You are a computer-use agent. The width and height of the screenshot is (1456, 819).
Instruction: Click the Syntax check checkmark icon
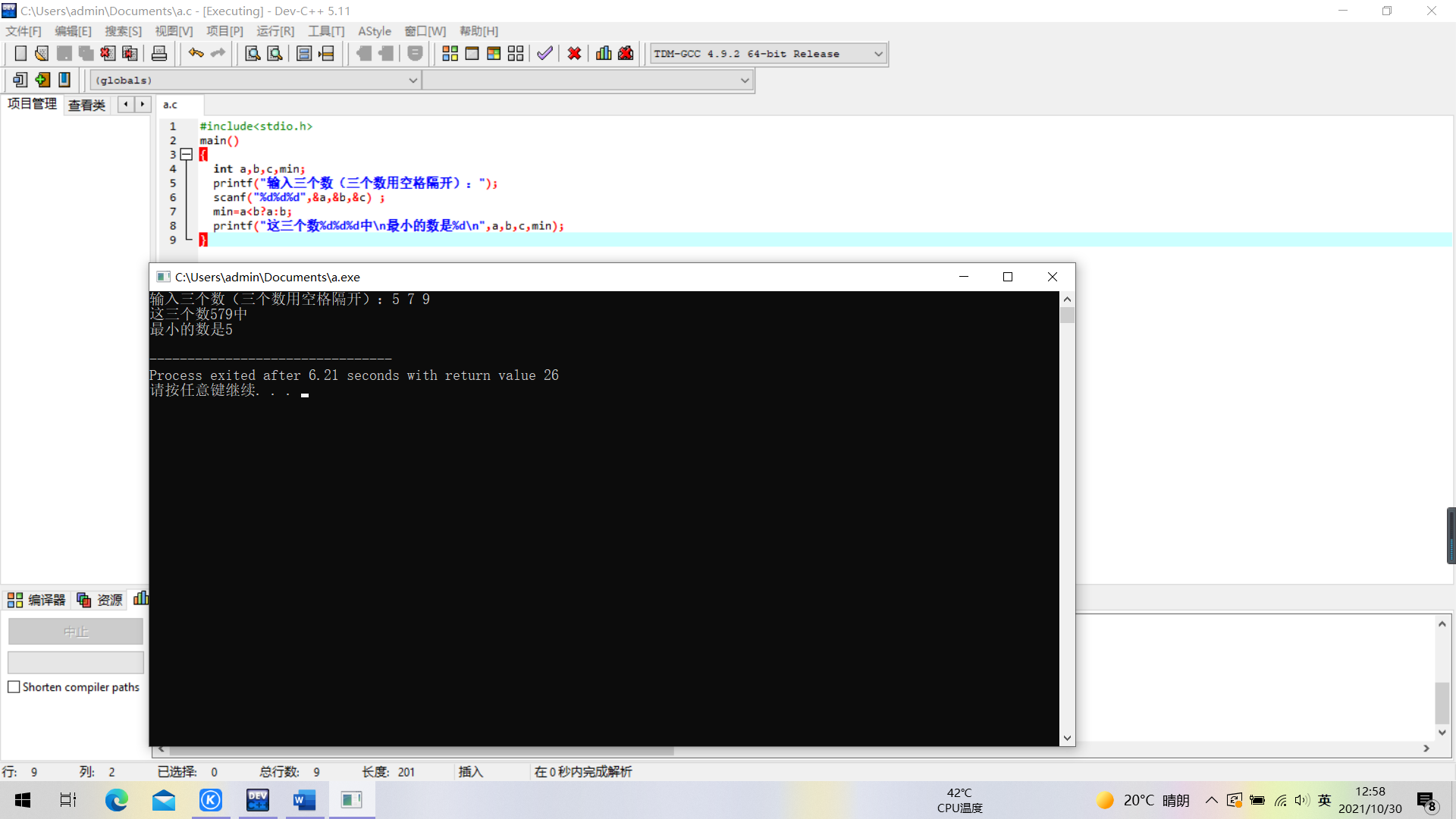click(544, 54)
